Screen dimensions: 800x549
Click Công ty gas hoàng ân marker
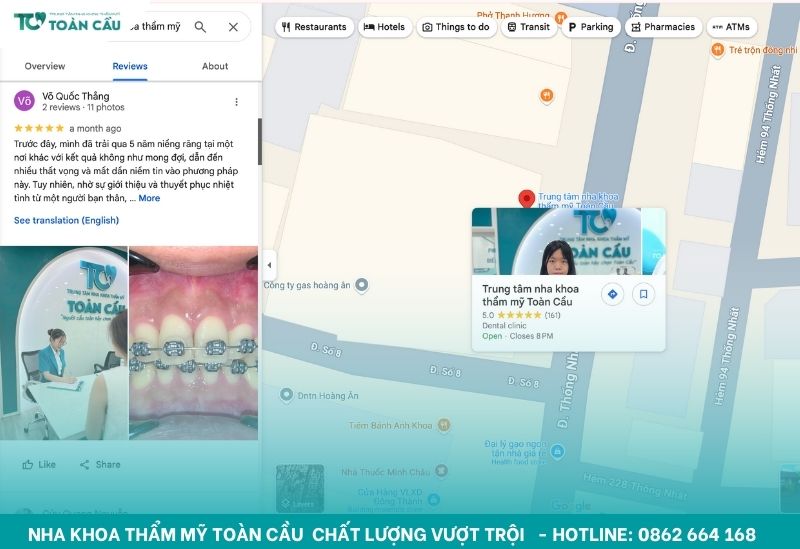(x=362, y=285)
